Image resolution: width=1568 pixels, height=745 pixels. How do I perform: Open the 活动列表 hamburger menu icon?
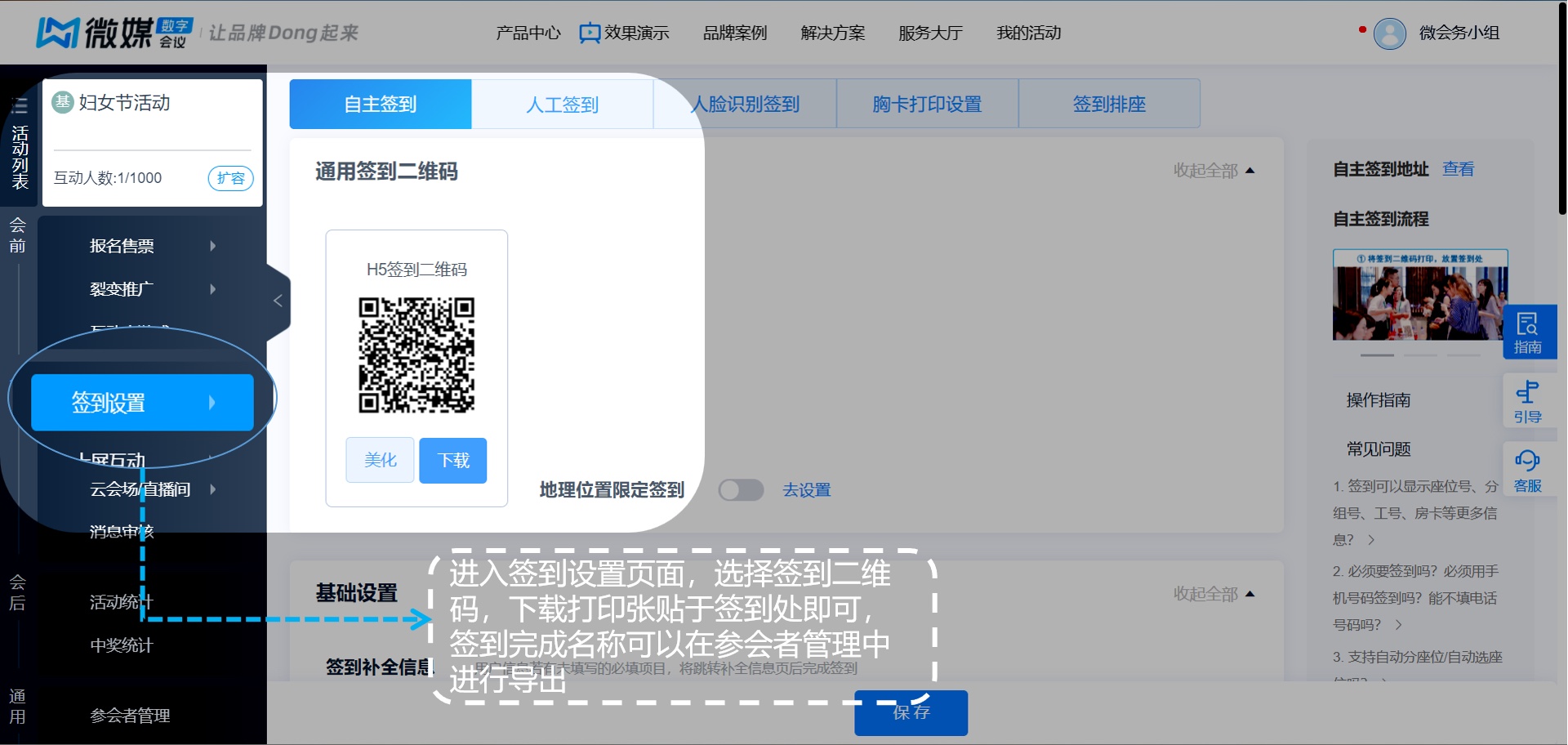[19, 105]
